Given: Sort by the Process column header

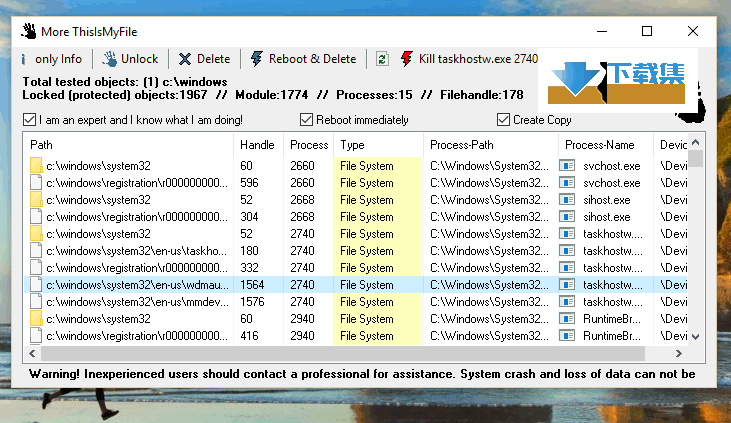Looking at the screenshot, I should click(309, 145).
